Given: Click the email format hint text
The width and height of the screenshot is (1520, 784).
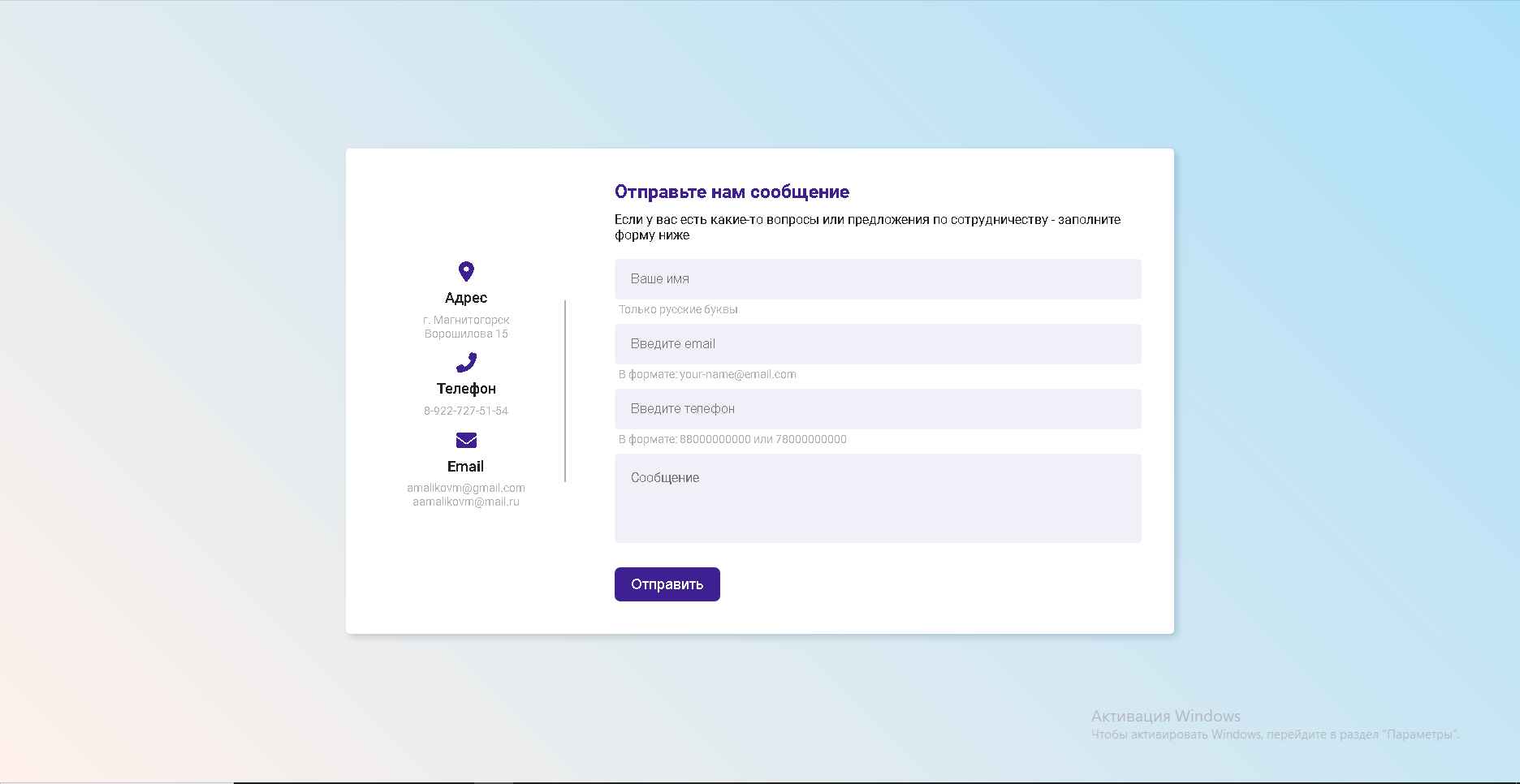Looking at the screenshot, I should (707, 374).
